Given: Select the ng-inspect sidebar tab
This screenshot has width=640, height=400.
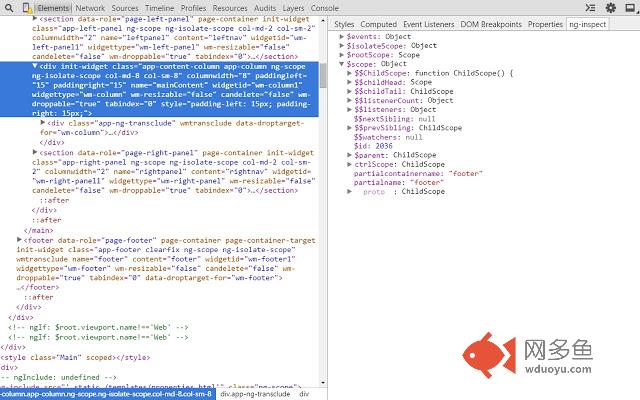Looking at the screenshot, I should pos(587,24).
